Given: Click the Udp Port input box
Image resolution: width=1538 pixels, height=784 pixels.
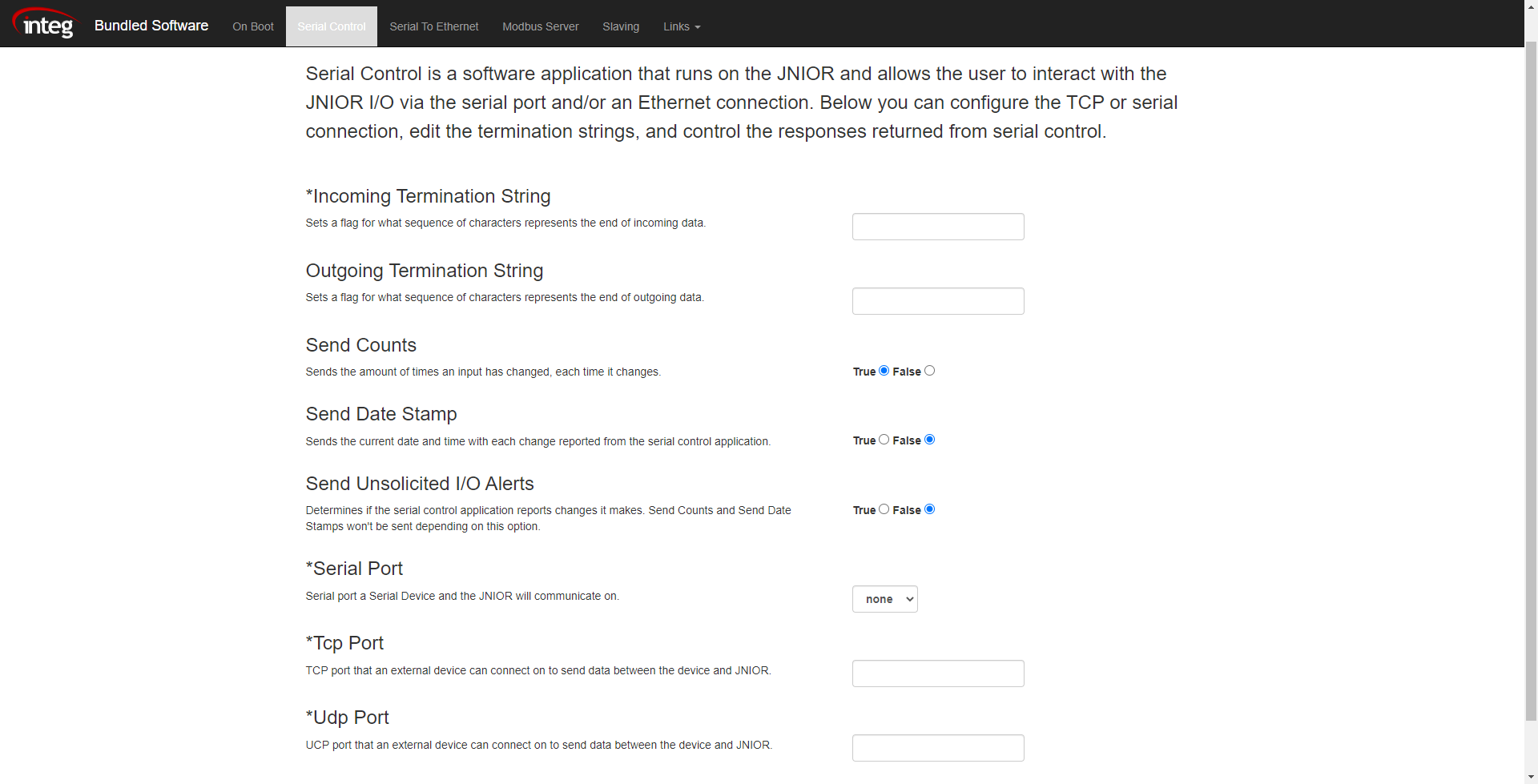Looking at the screenshot, I should tap(937, 747).
